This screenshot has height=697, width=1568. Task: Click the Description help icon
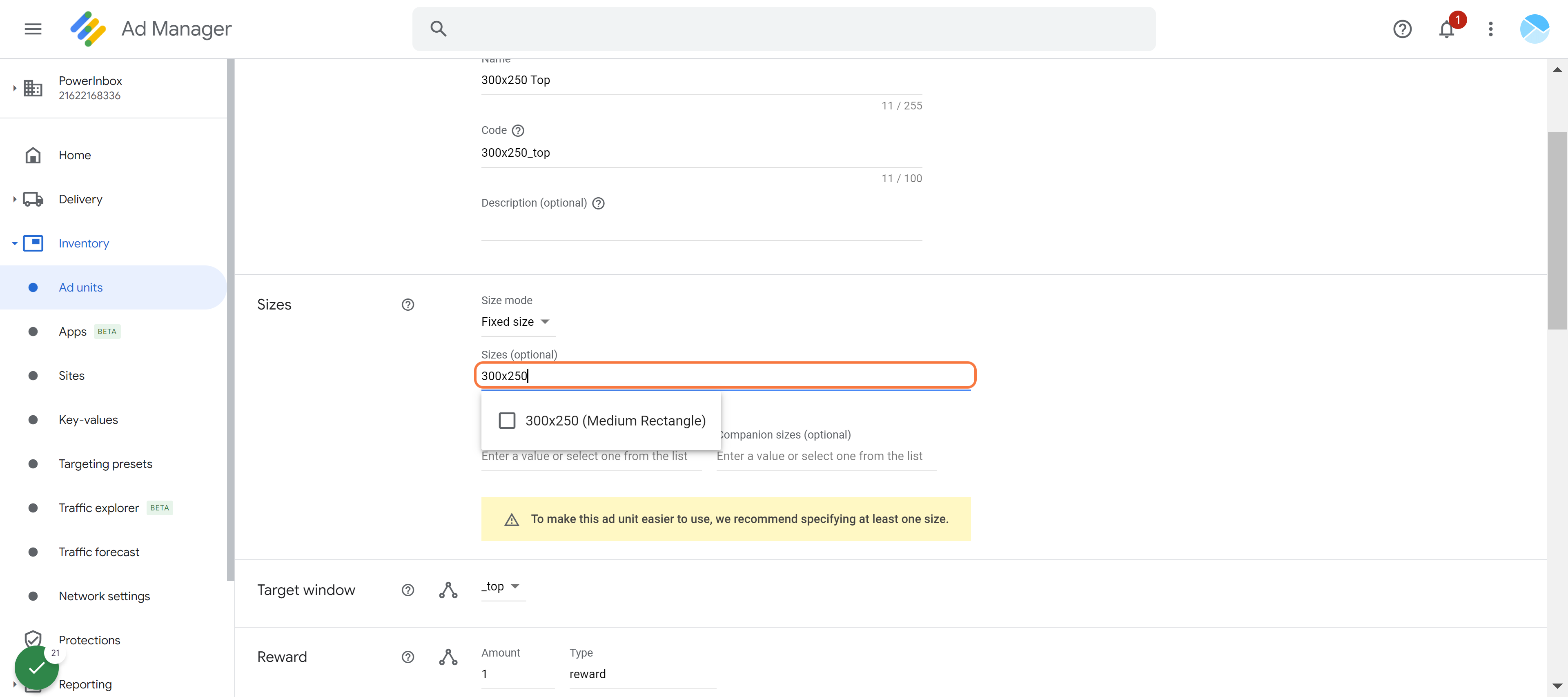pos(598,203)
